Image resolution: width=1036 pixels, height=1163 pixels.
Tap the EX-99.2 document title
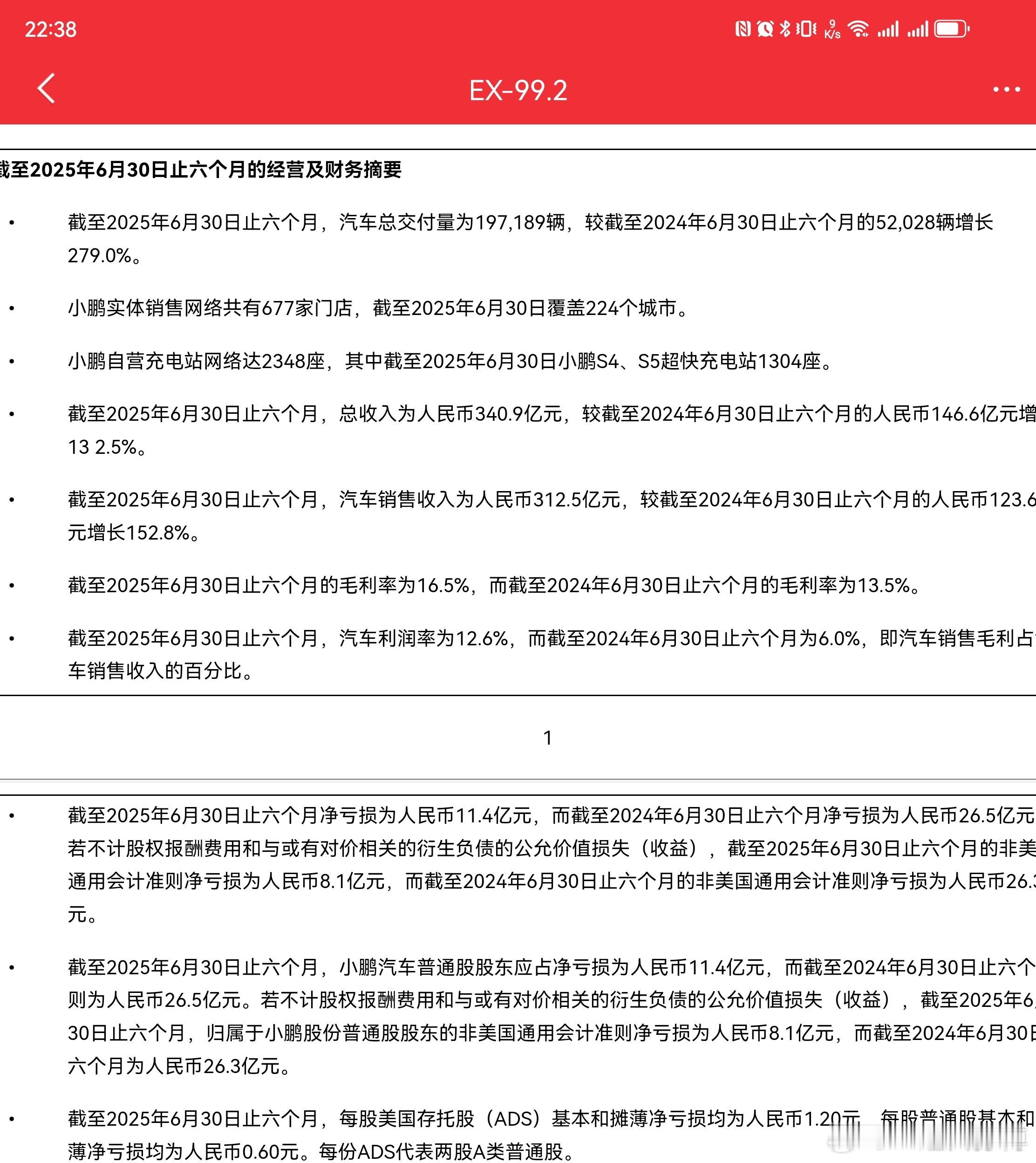[518, 91]
